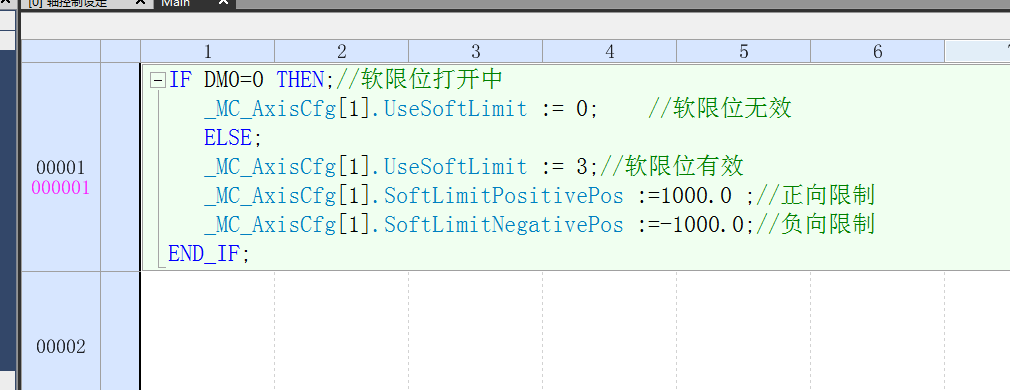Close the Main tab
1010x390 pixels.
pos(223,3)
